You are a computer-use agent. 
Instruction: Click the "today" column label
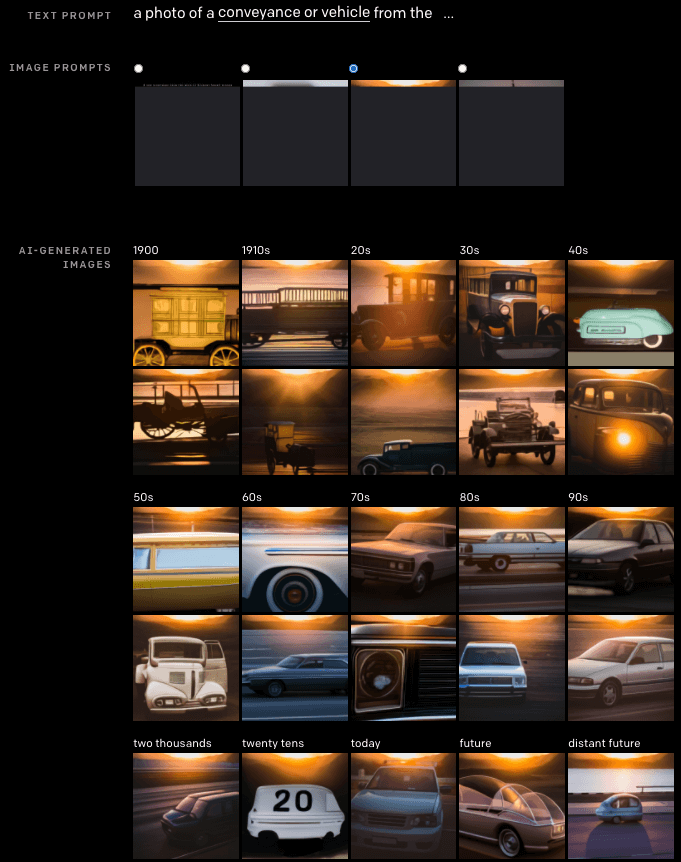pyautogui.click(x=366, y=743)
